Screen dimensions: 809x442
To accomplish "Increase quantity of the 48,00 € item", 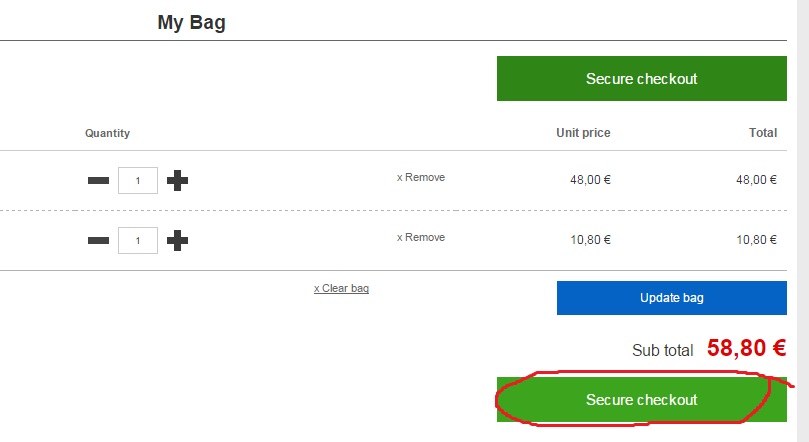I will [177, 180].
